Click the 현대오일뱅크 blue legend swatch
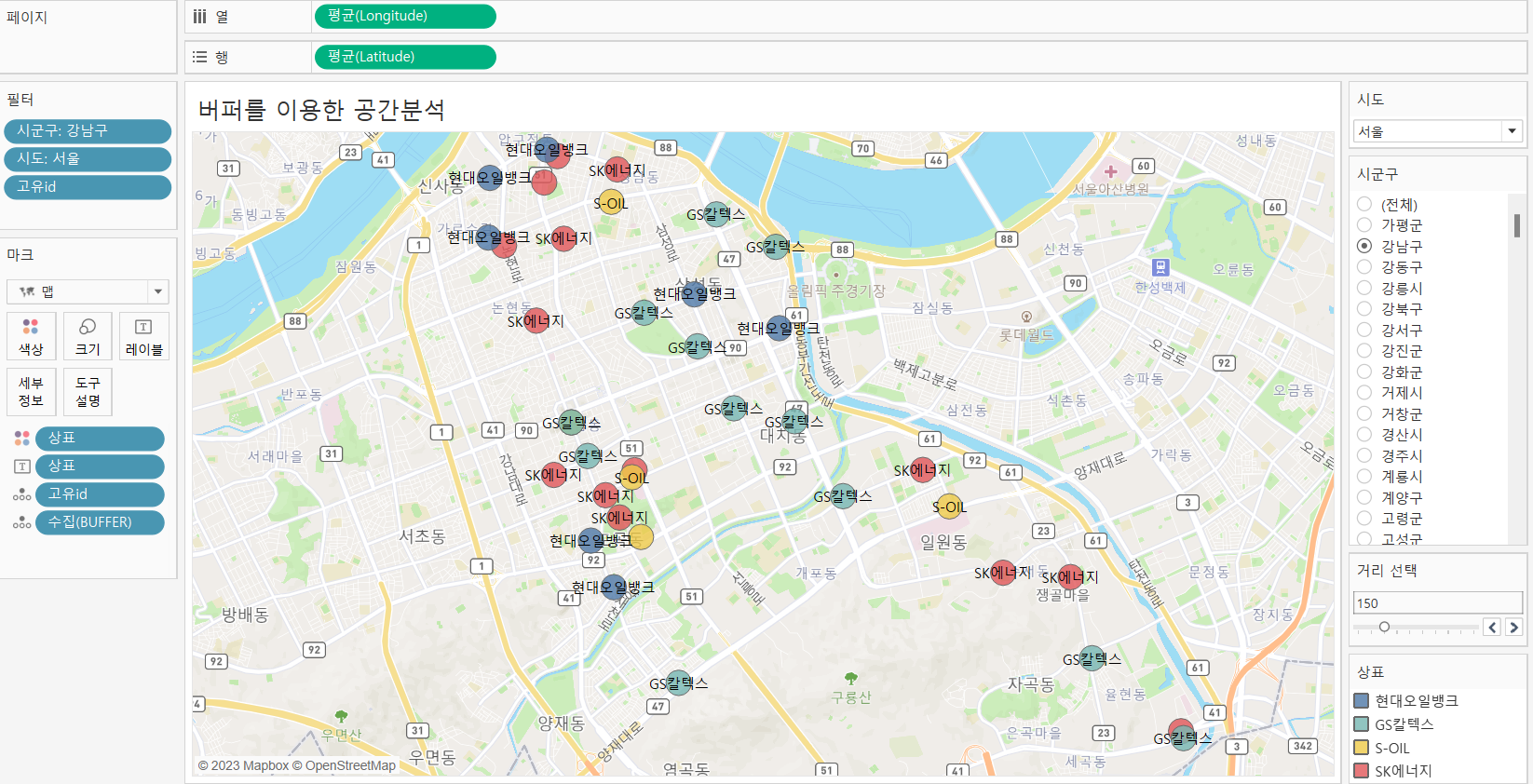 click(x=1361, y=701)
